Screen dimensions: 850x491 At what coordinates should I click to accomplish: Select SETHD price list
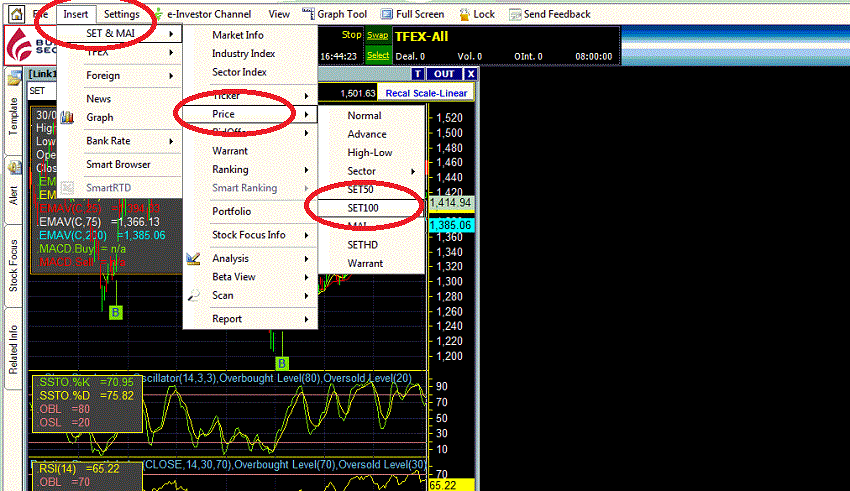coord(371,244)
